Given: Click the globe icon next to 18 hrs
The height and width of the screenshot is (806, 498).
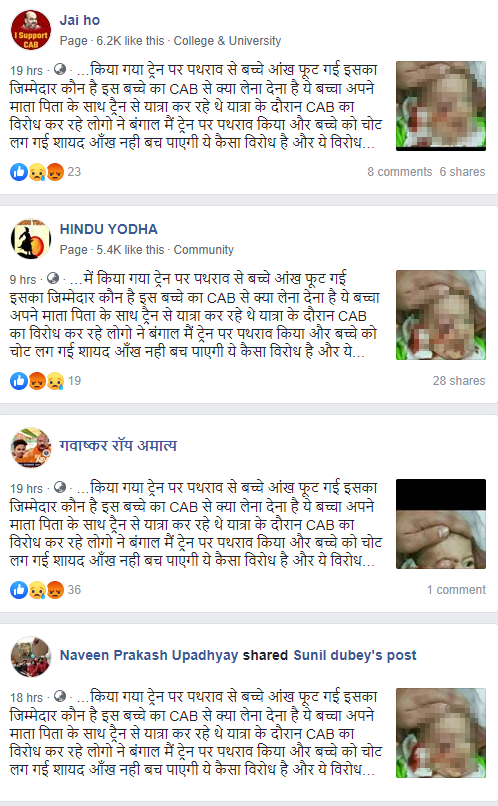Looking at the screenshot, I should pyautogui.click(x=60, y=697).
